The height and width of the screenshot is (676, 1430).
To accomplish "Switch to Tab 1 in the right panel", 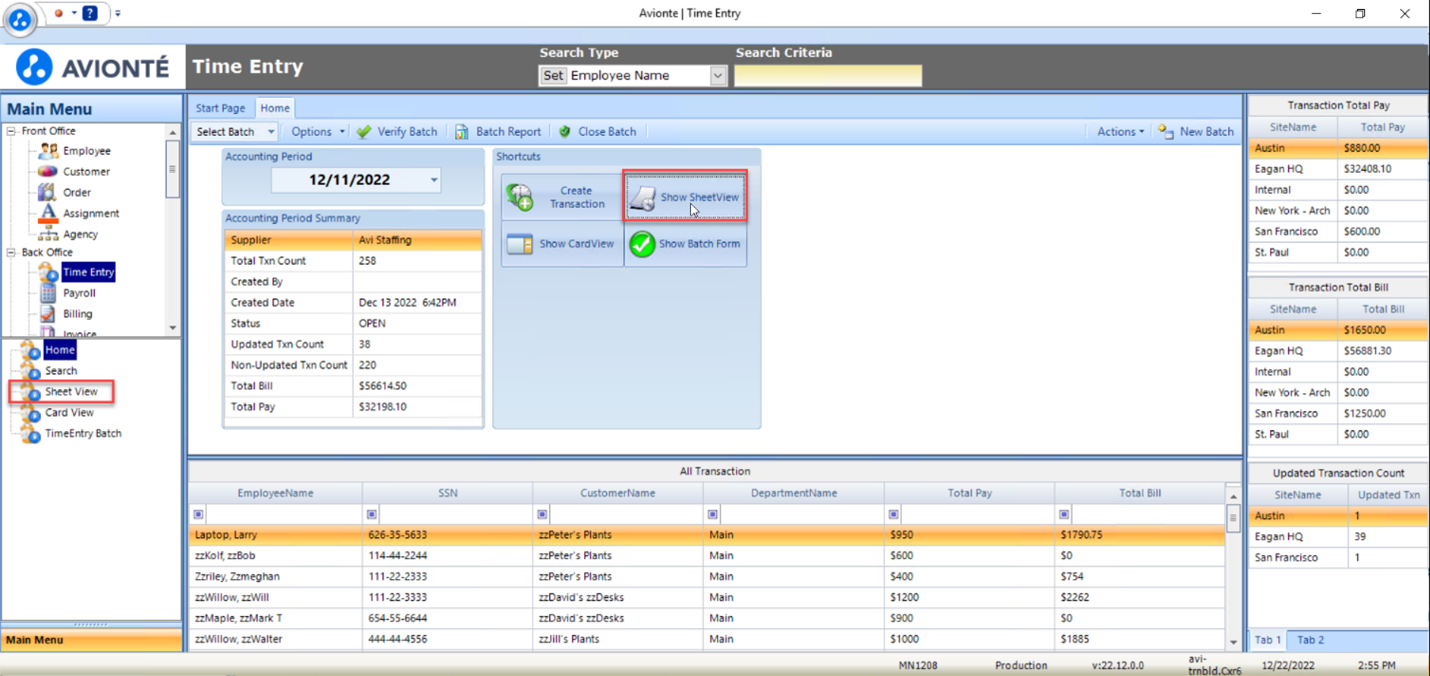I will click(x=1268, y=640).
